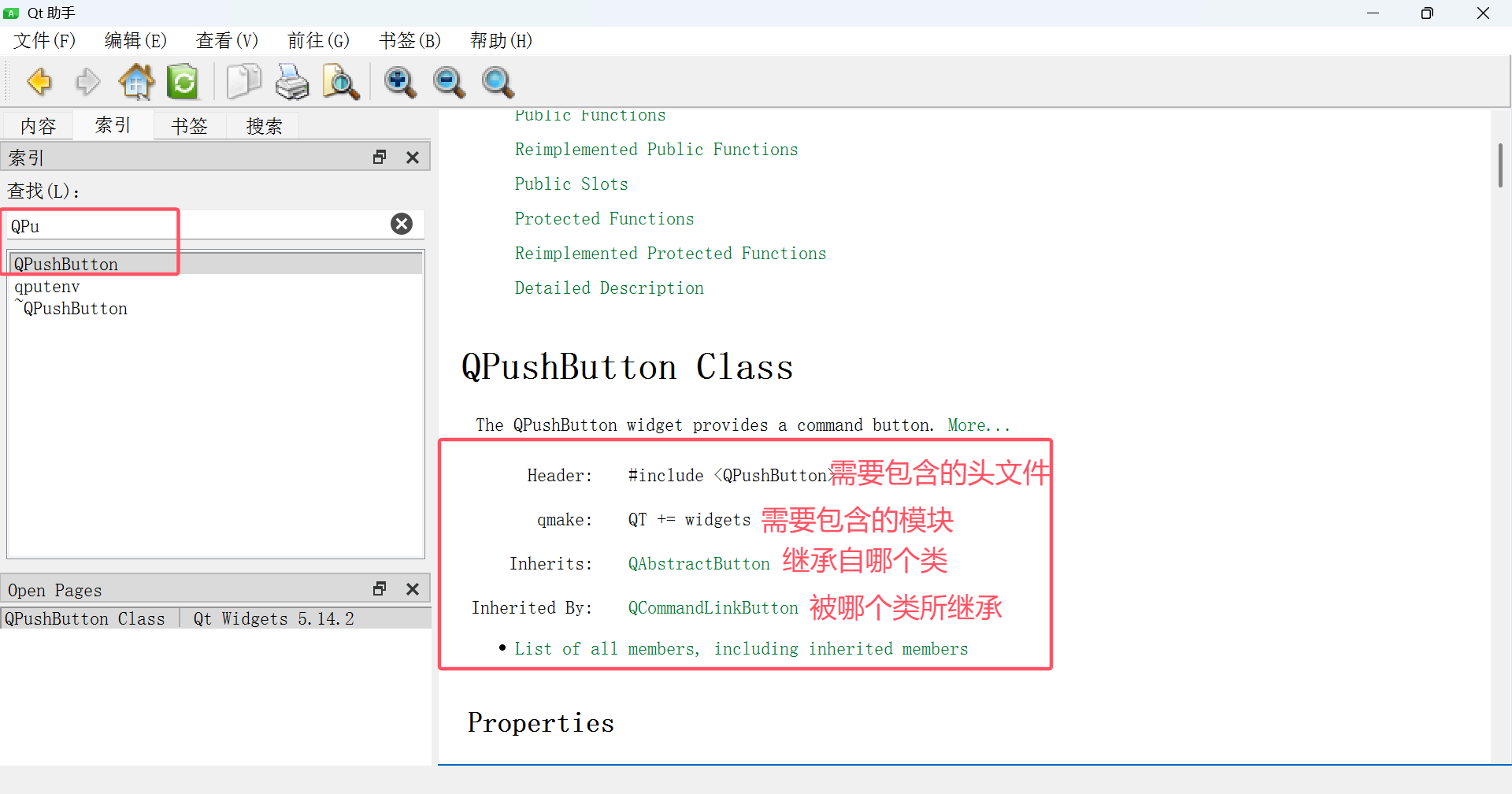The height and width of the screenshot is (794, 1512).
Task: Float the 索引 index panel
Action: pos(380,158)
